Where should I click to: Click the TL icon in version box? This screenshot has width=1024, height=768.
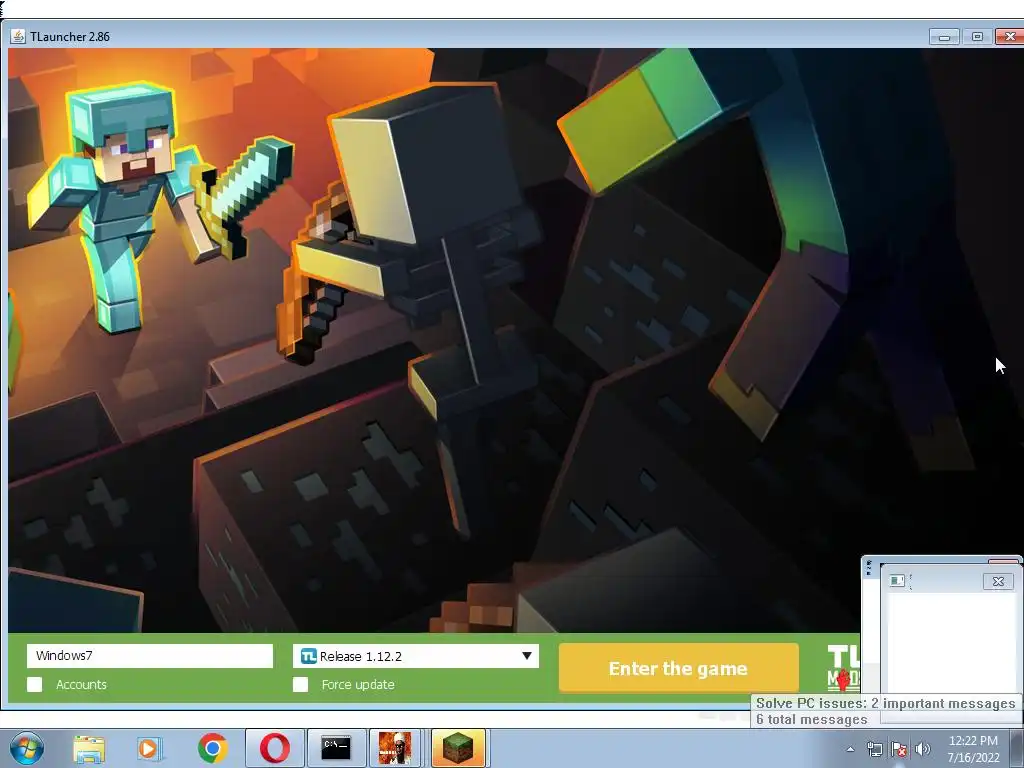pyautogui.click(x=308, y=656)
